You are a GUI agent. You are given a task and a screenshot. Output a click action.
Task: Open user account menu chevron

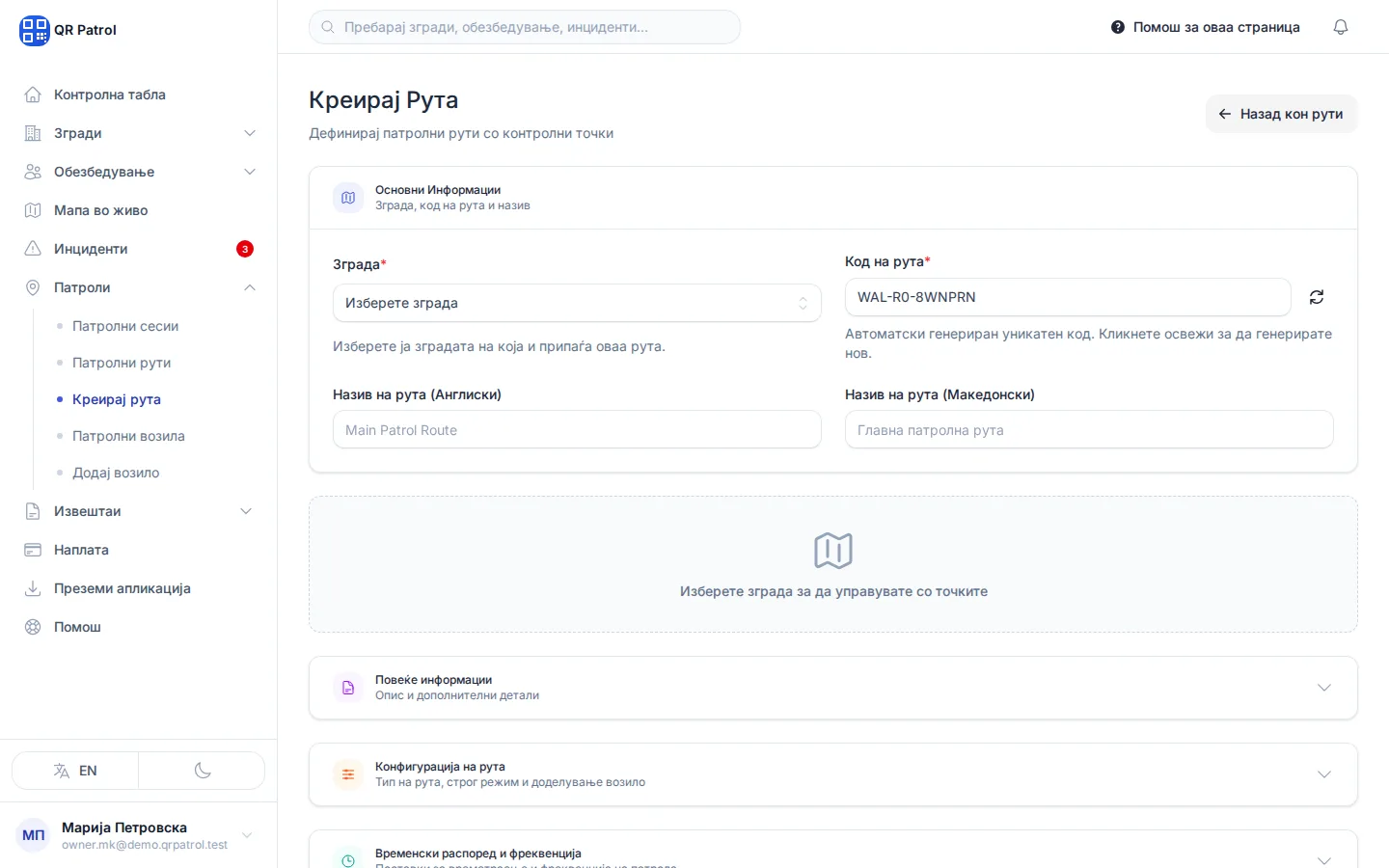[247, 835]
